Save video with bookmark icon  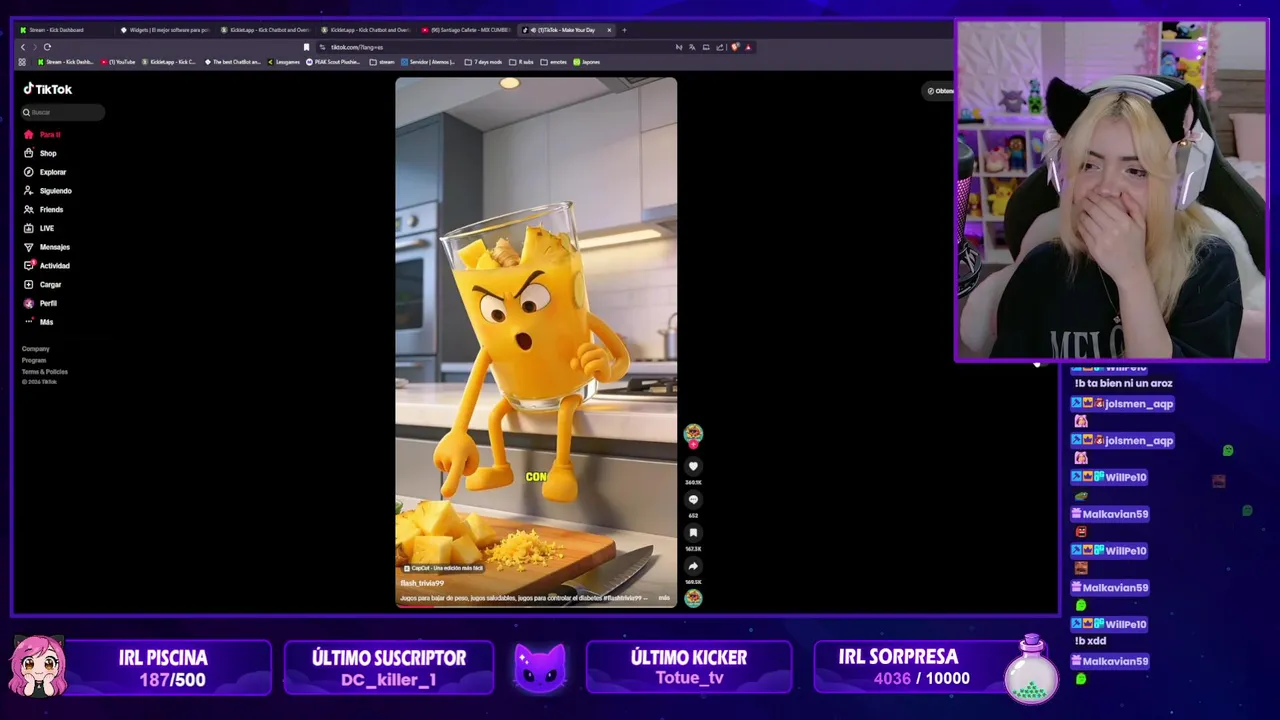693,533
